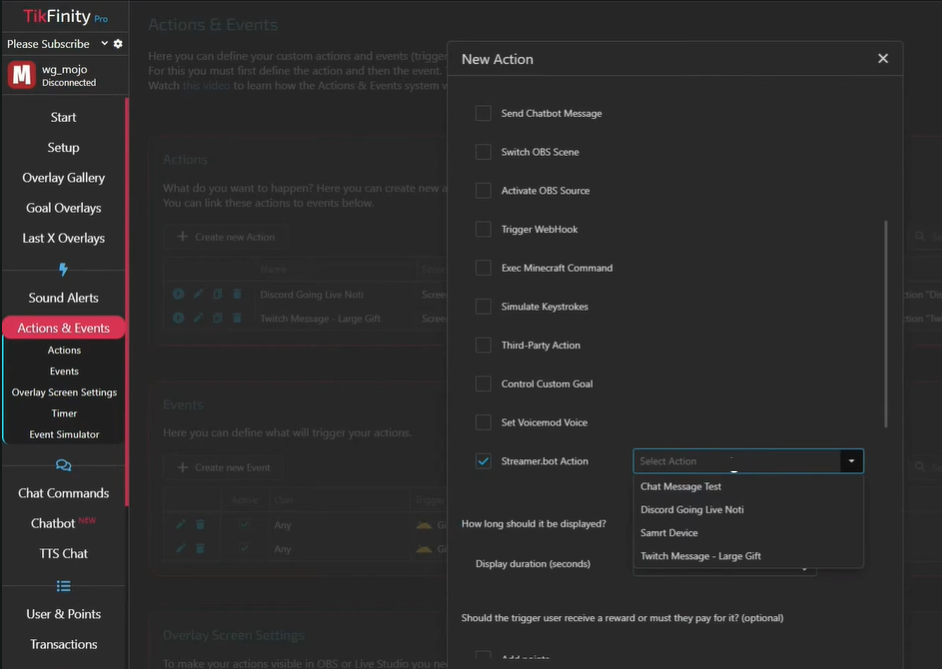Open Chat Commands via its speech bubble icon
The height and width of the screenshot is (669, 942).
(63, 464)
